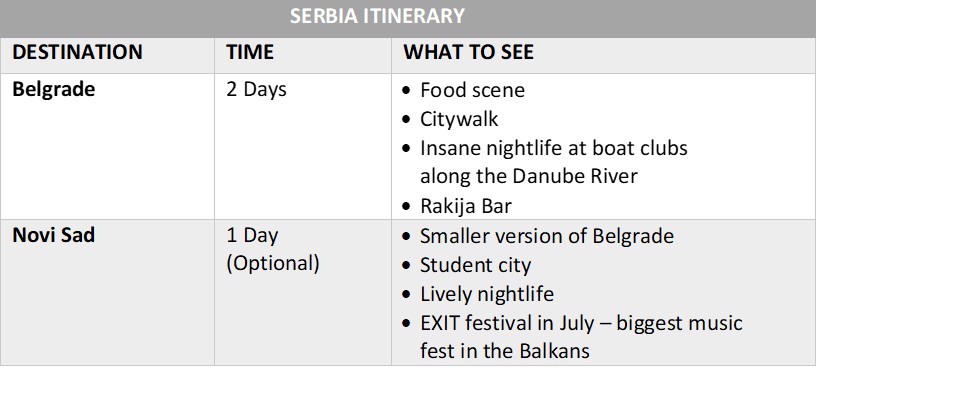Screen dimensions: 975x414
Task: Click the along the Danube River text
Action: tap(529, 177)
